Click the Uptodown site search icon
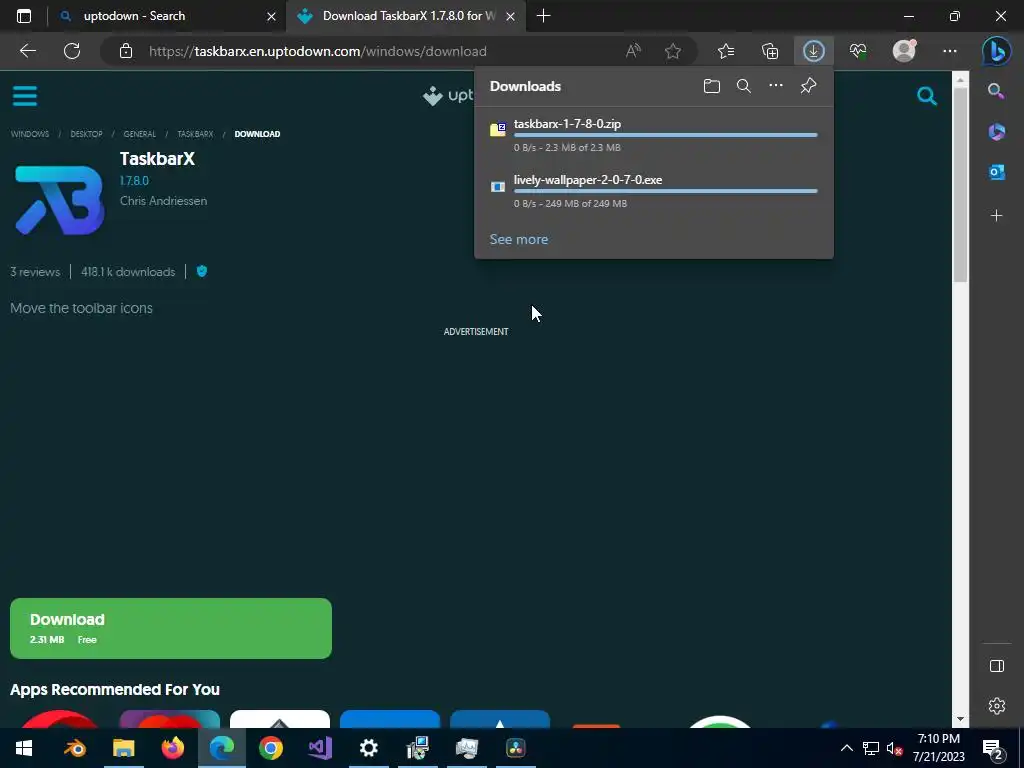Image resolution: width=1024 pixels, height=768 pixels. tap(927, 96)
